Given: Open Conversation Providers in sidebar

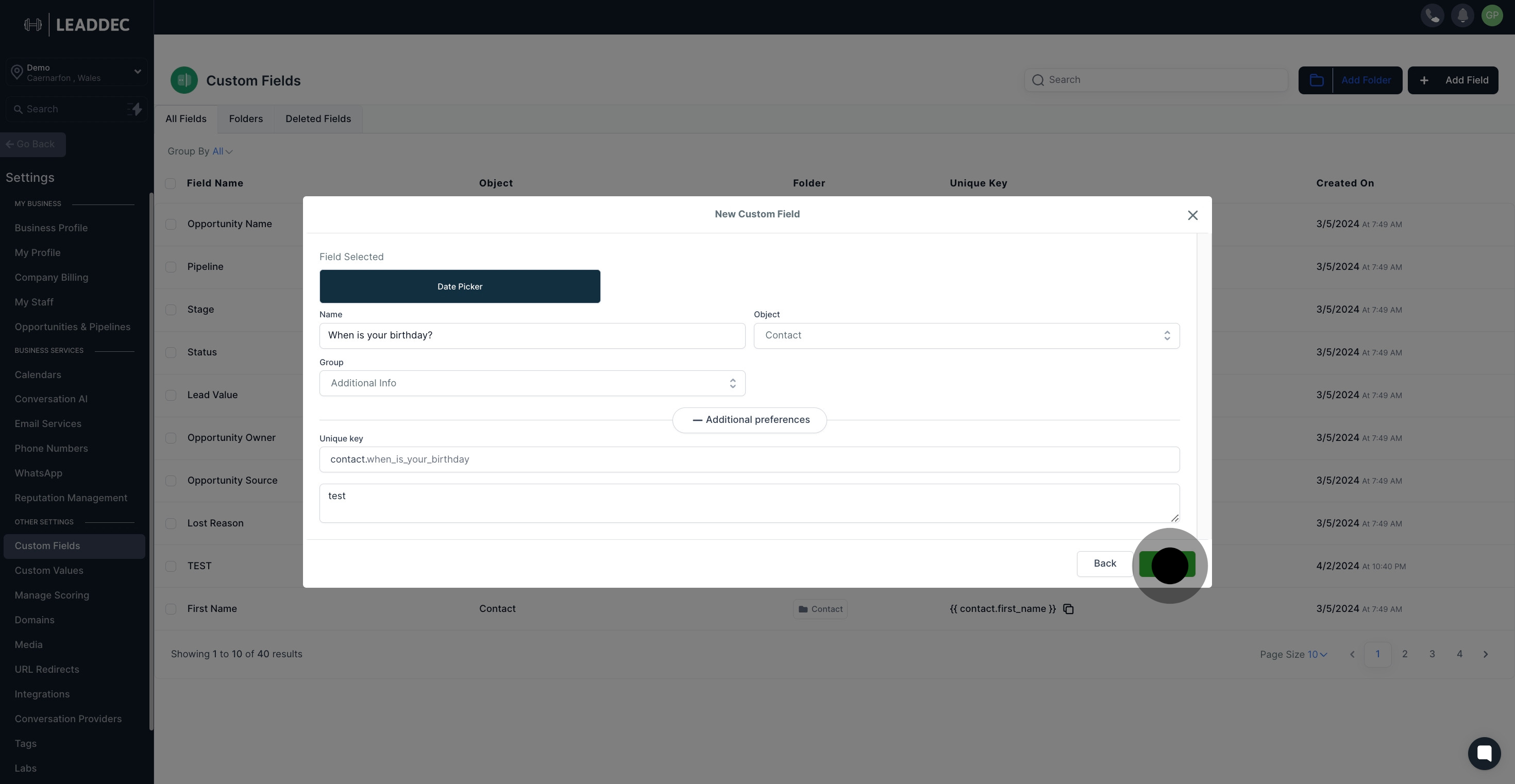Looking at the screenshot, I should click(x=68, y=719).
